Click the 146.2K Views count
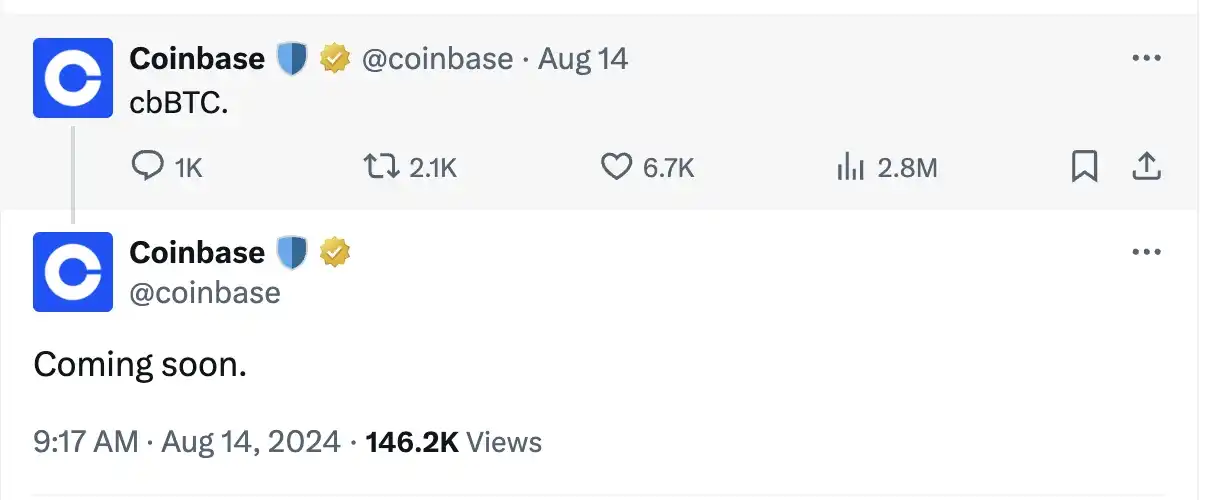 point(454,442)
